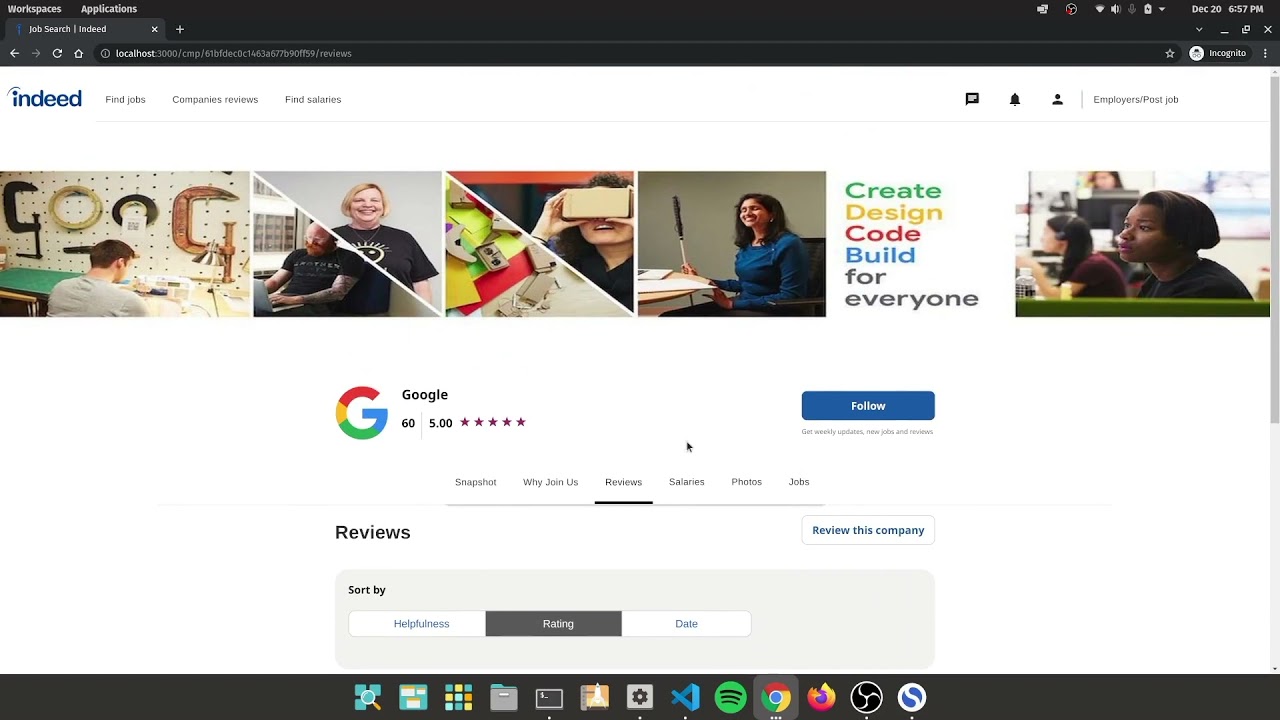Go back using browser back arrow

pos(14,53)
